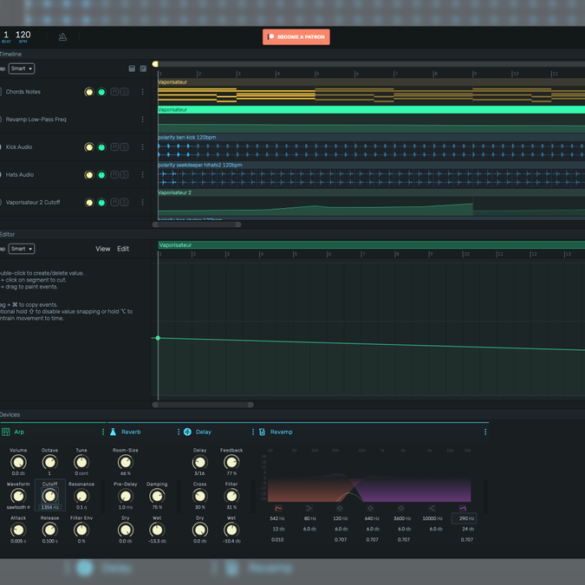Mute the Kick Audio track

pos(115,147)
